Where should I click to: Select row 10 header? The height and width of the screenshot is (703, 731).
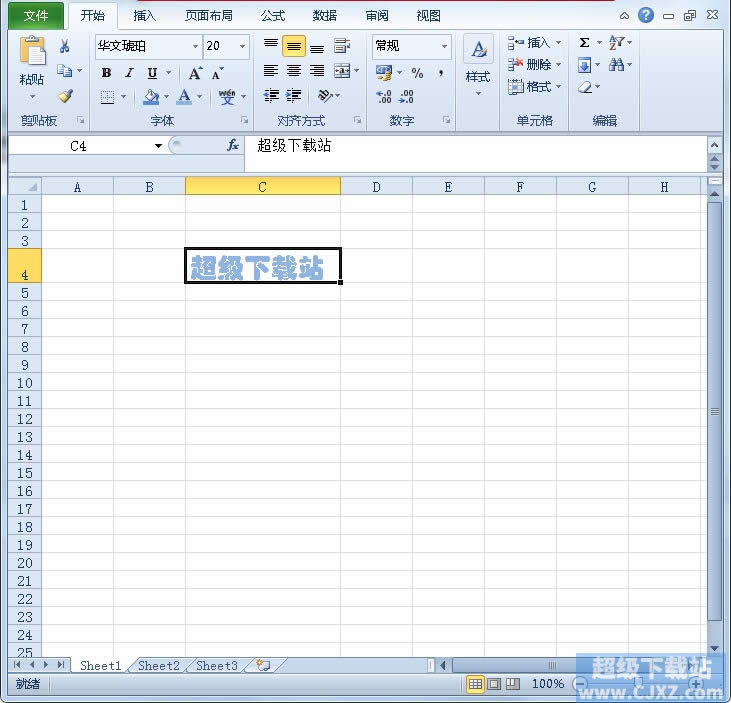[x=25, y=383]
